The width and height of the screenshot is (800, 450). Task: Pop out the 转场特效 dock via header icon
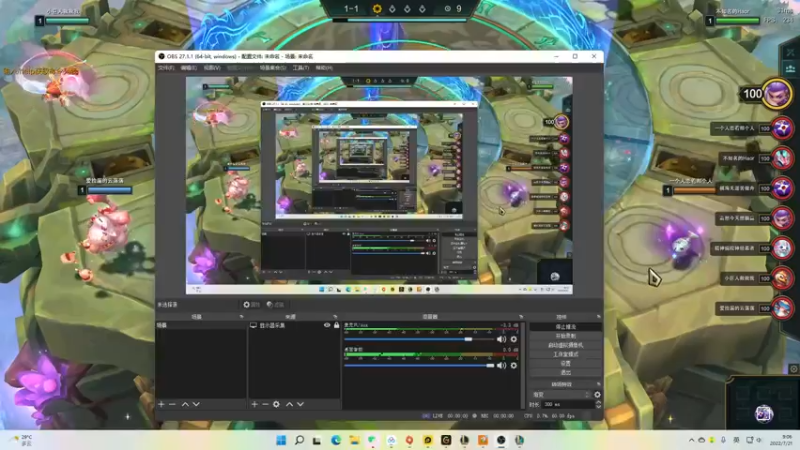(598, 384)
